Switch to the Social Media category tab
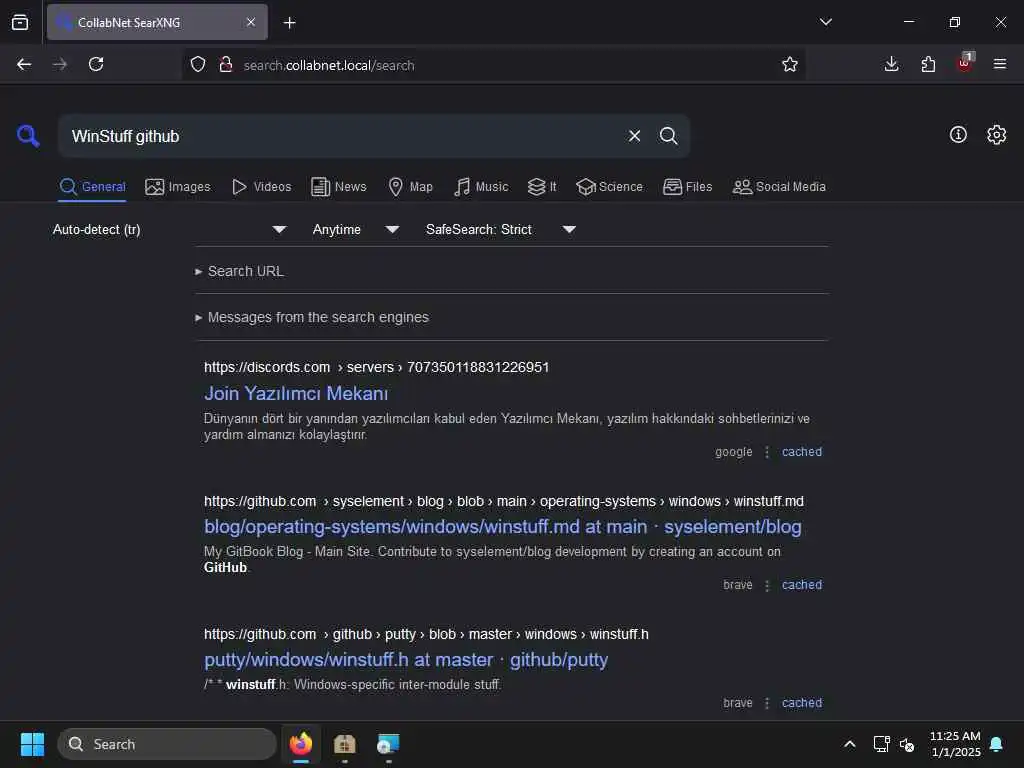1024x768 pixels. [779, 187]
